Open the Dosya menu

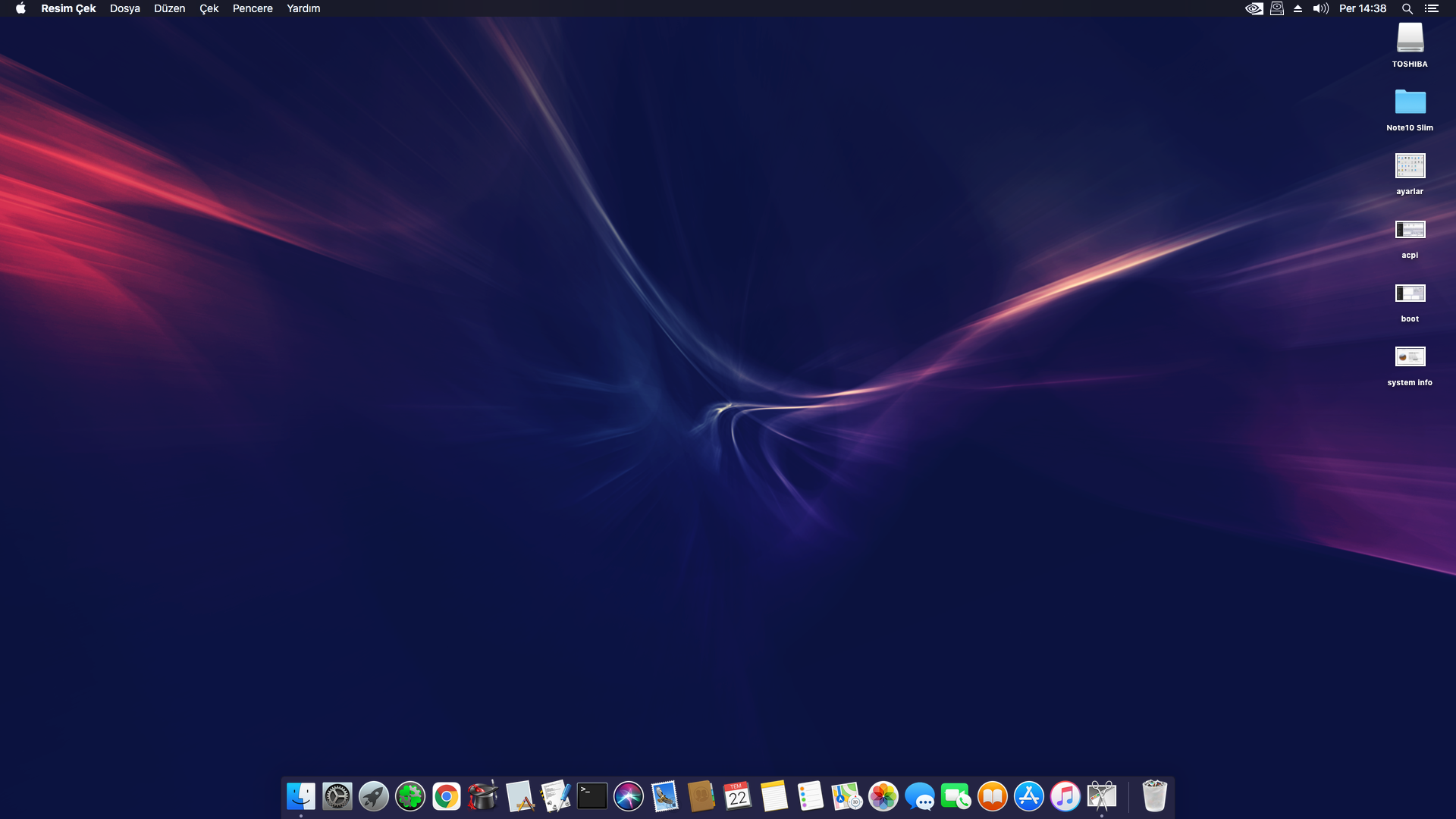(124, 8)
